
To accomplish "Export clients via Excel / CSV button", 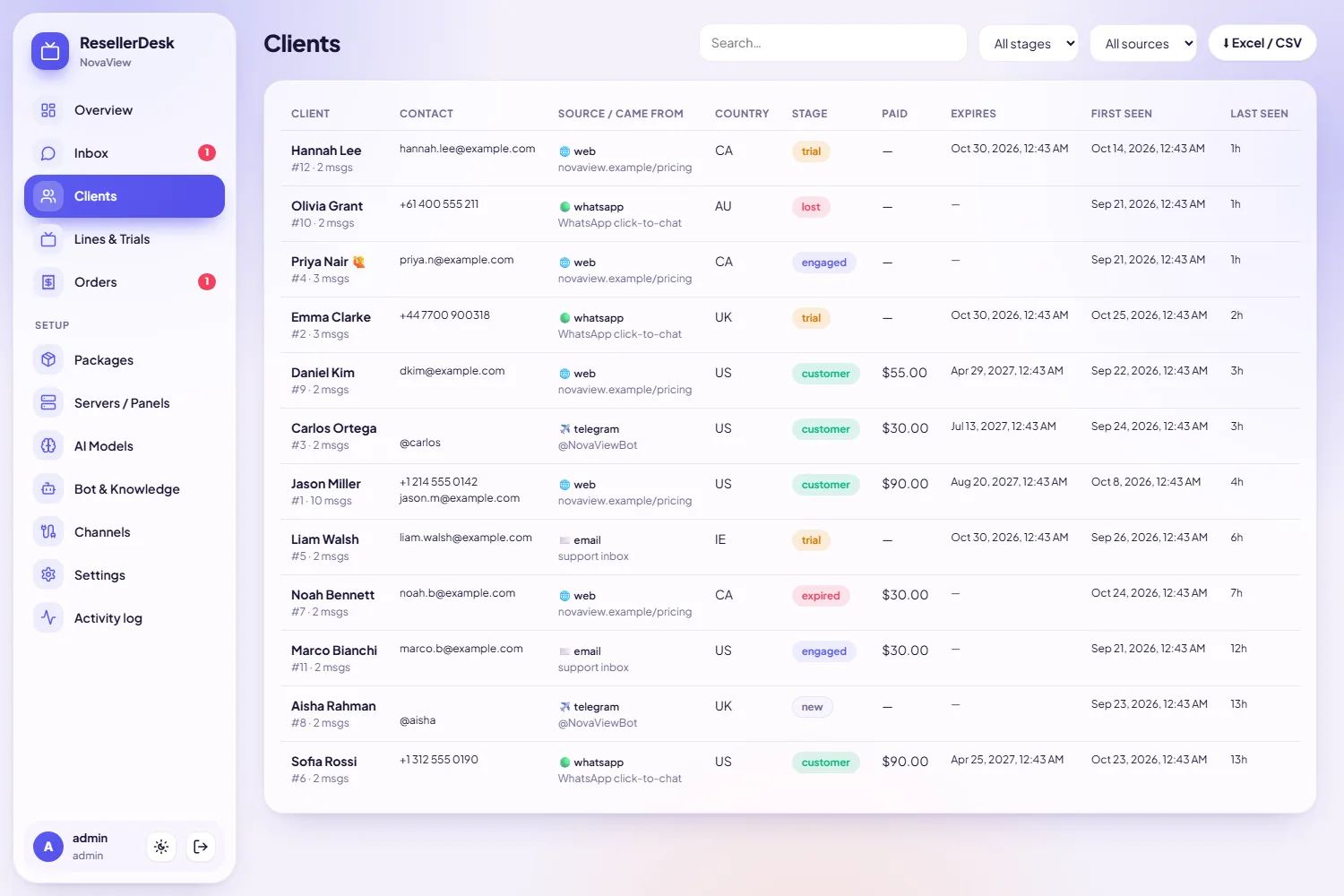I will [x=1262, y=43].
